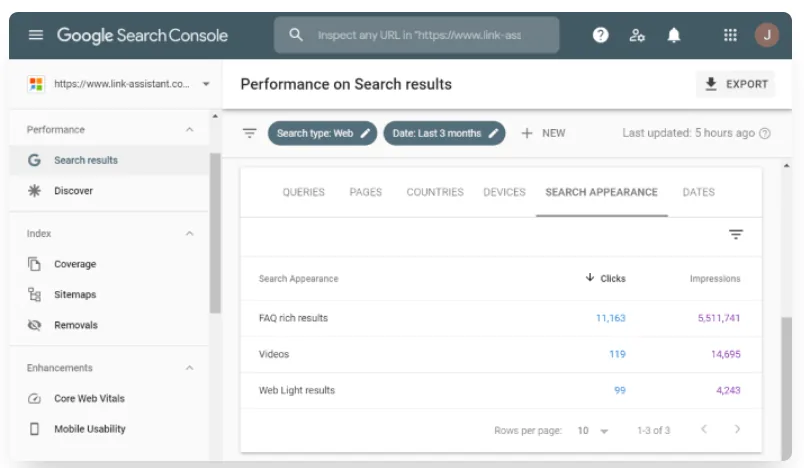Open the Help question mark icon

pyautogui.click(x=600, y=35)
